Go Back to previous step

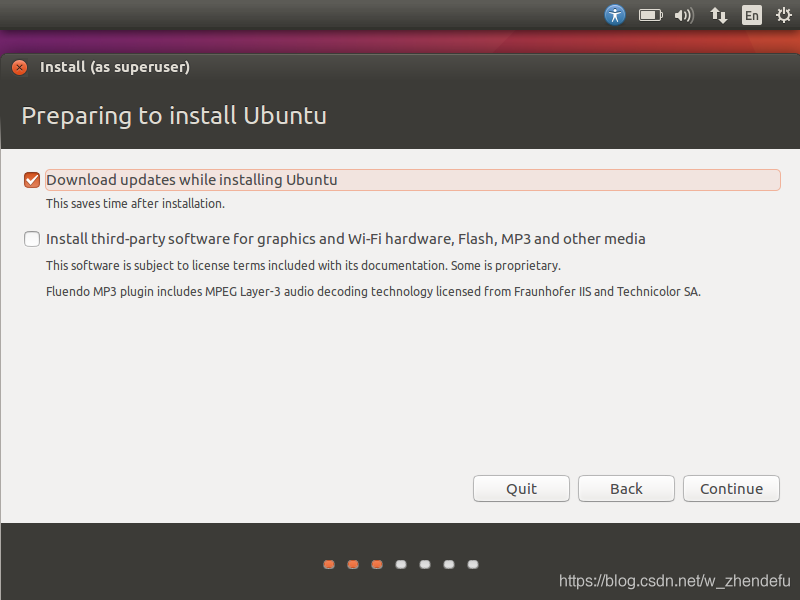(x=626, y=488)
